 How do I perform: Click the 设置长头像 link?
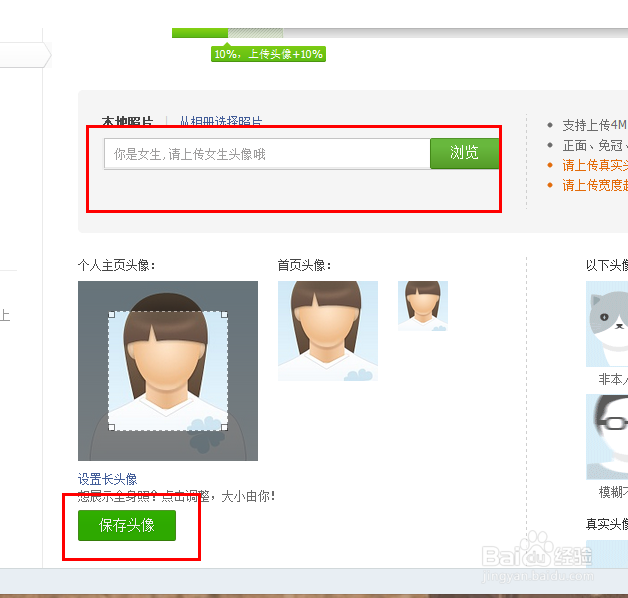[x=107, y=479]
